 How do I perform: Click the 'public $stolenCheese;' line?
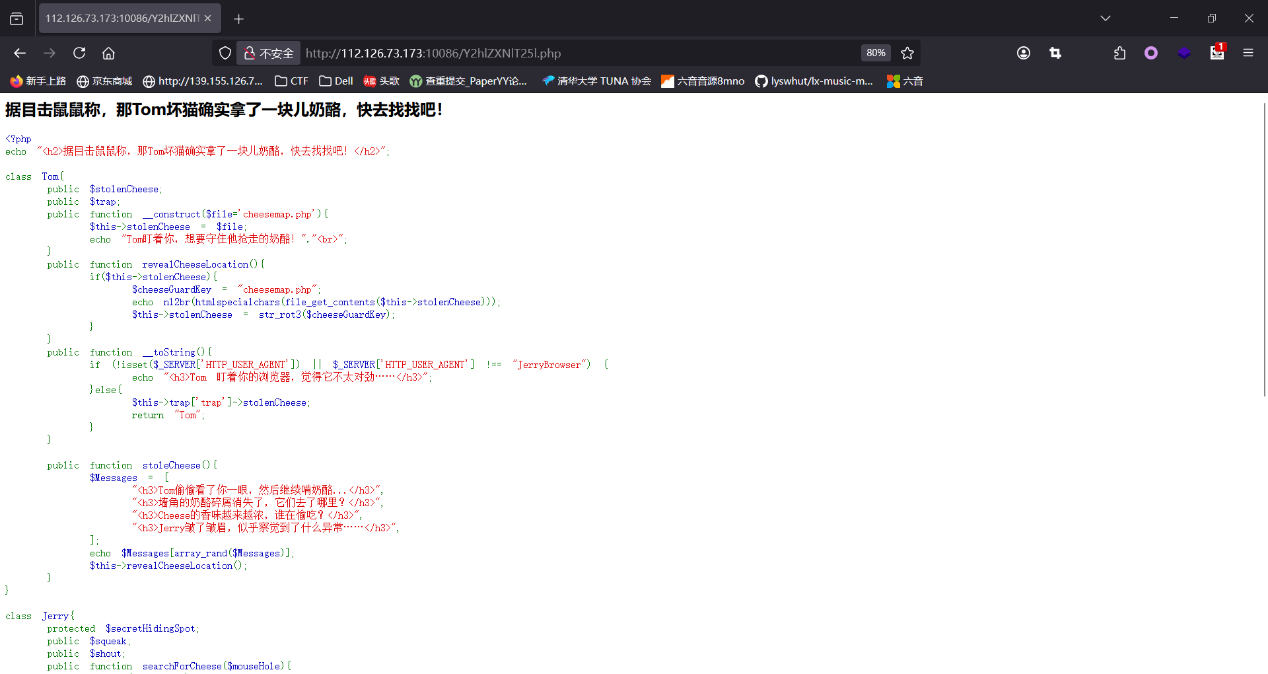[x=104, y=189]
